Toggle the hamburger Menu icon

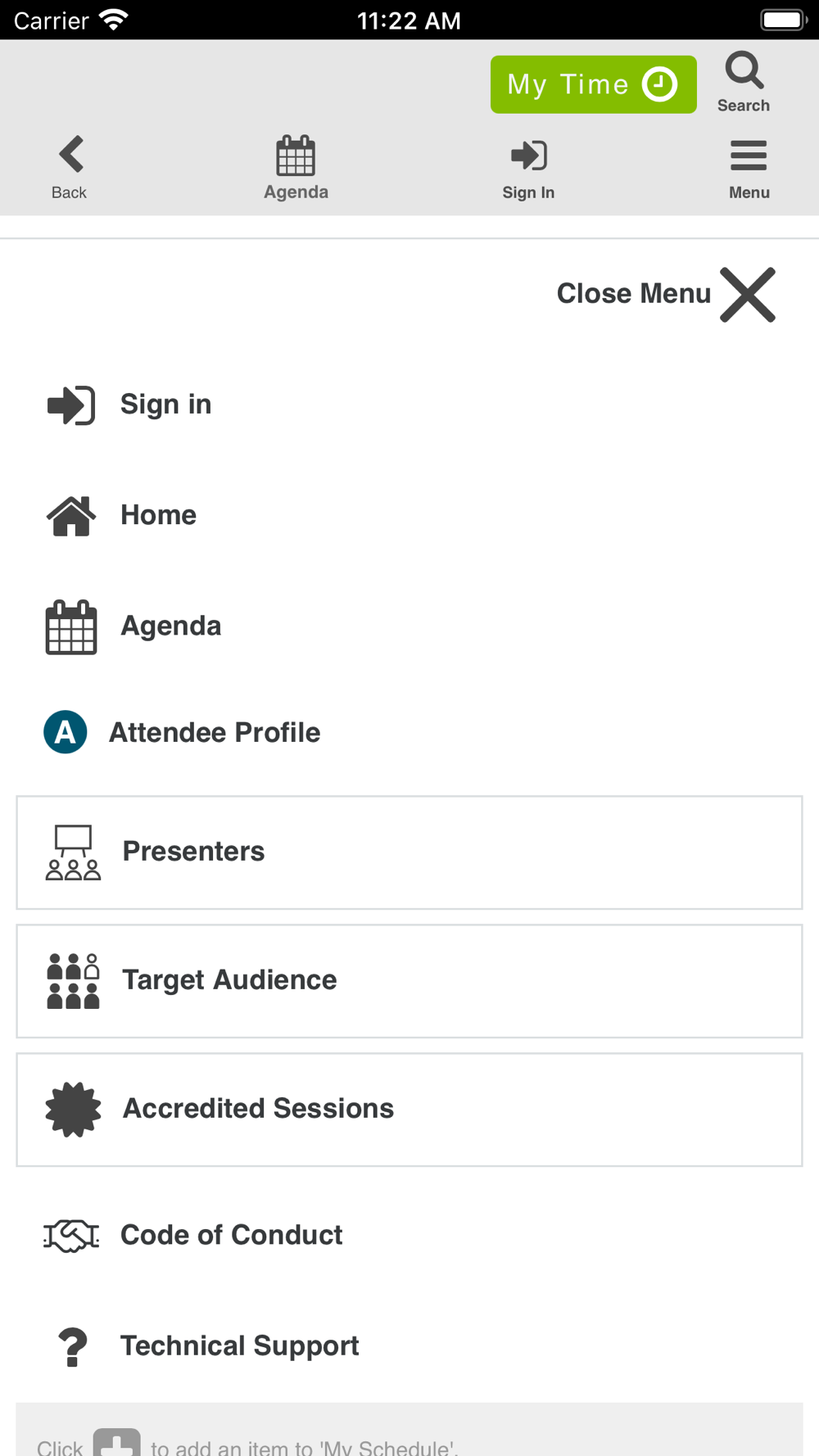click(749, 156)
